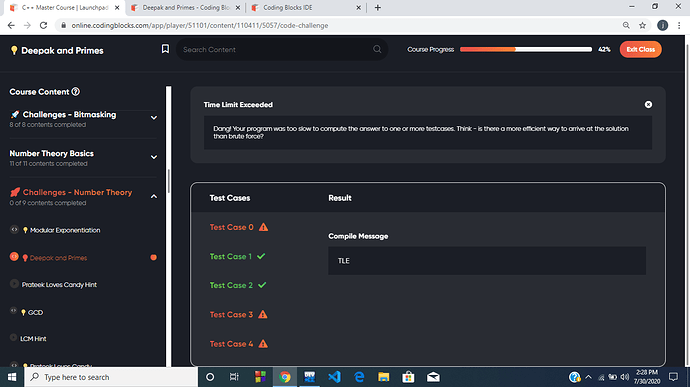690x387 pixels.
Task: Click the code icon before GCD
Action: point(13,311)
